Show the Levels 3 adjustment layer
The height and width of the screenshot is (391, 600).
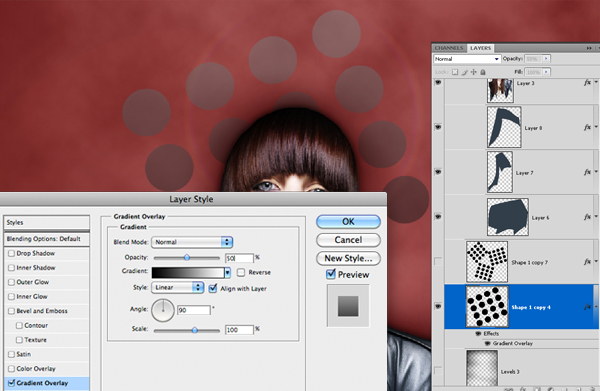(438, 370)
